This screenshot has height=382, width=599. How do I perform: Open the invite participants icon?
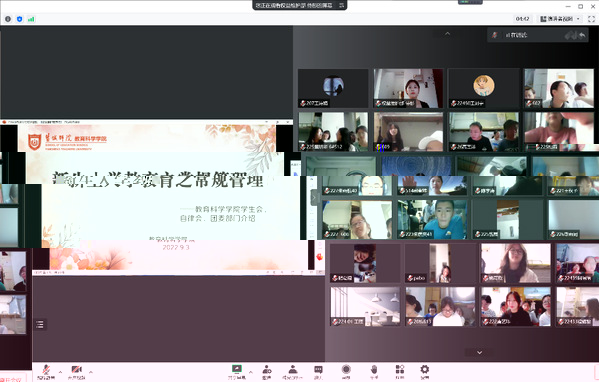coord(267,372)
